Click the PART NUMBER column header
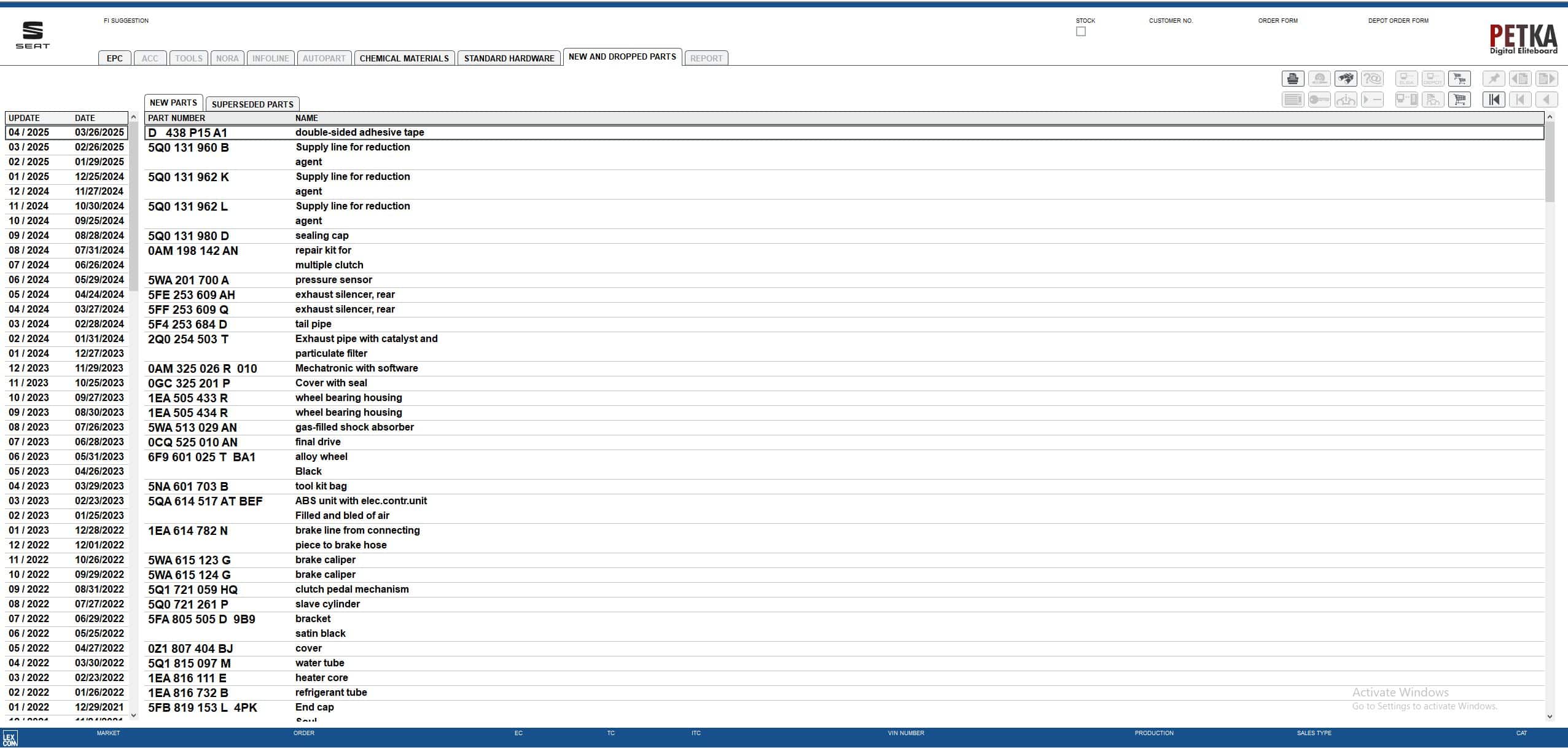This screenshot has height=748, width=1568. coord(177,118)
